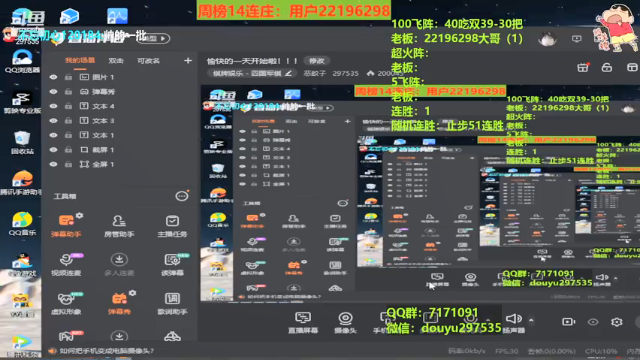
Task: Add a new scene with the plus icon
Action: tap(188, 61)
